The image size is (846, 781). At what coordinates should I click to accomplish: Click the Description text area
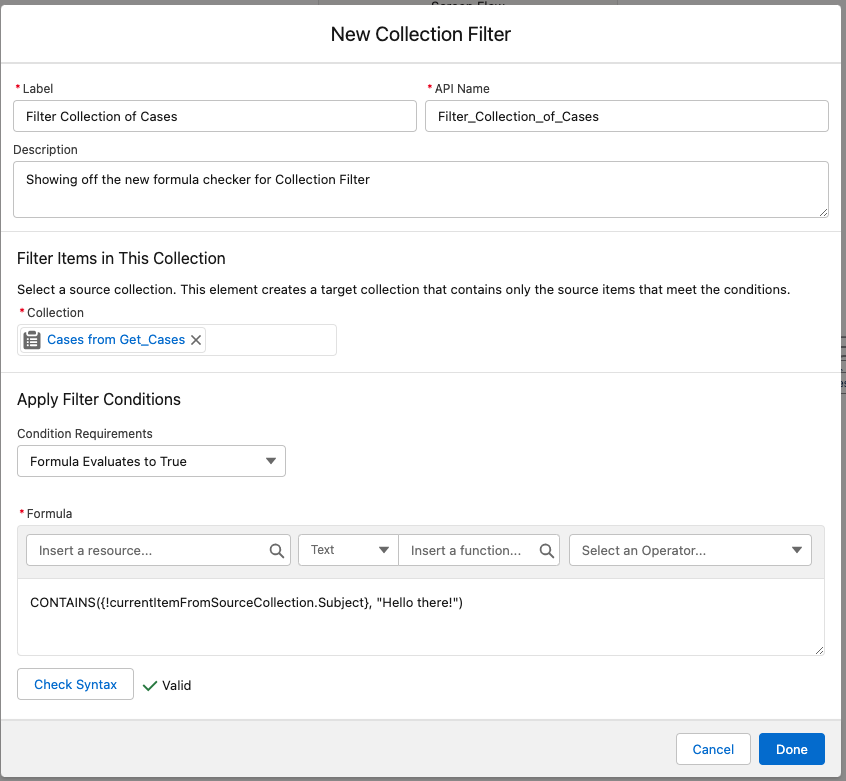coord(420,189)
